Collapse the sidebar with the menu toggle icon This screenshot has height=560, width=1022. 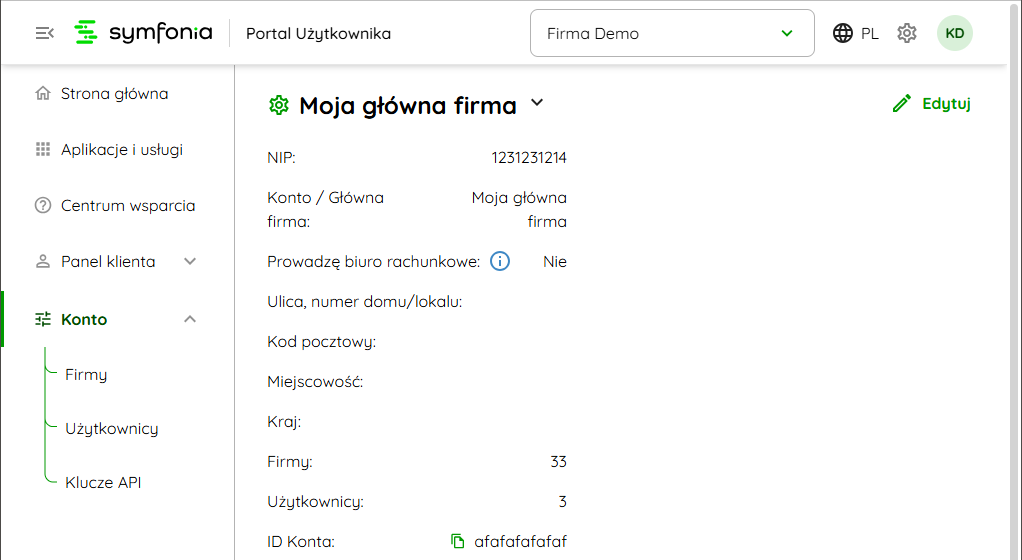pos(44,33)
